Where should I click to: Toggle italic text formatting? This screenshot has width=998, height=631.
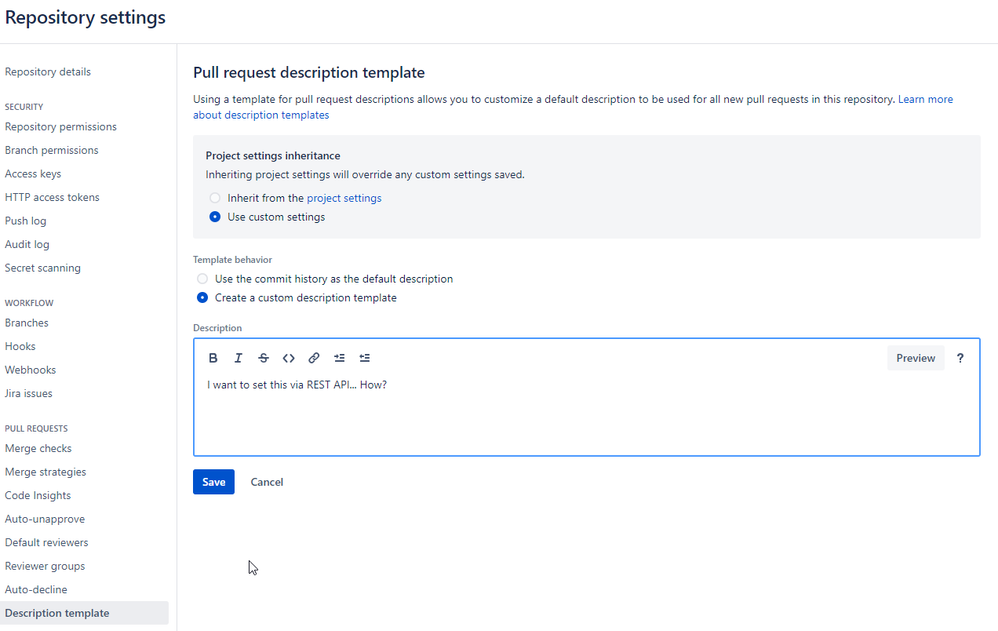click(x=238, y=358)
